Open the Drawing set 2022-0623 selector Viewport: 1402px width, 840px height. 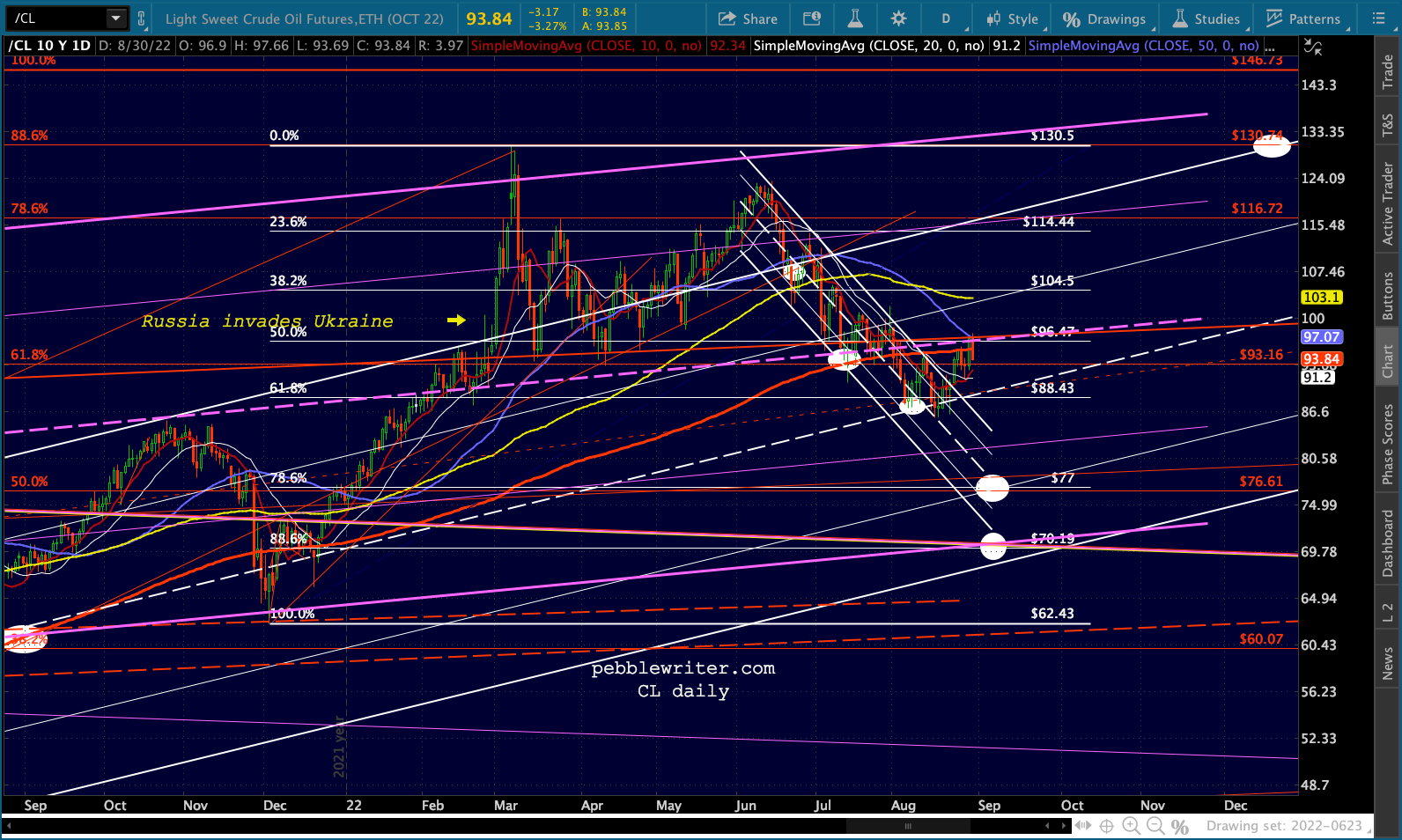[x=1289, y=826]
